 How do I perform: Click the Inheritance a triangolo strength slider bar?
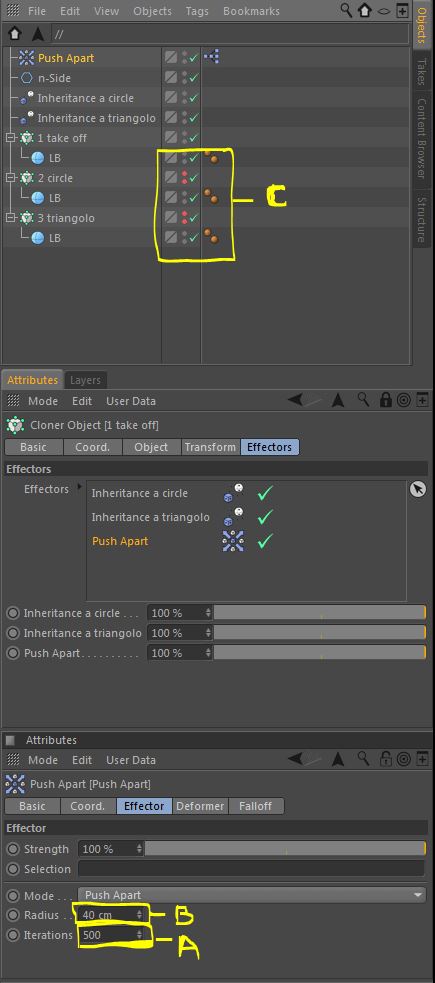[320, 633]
